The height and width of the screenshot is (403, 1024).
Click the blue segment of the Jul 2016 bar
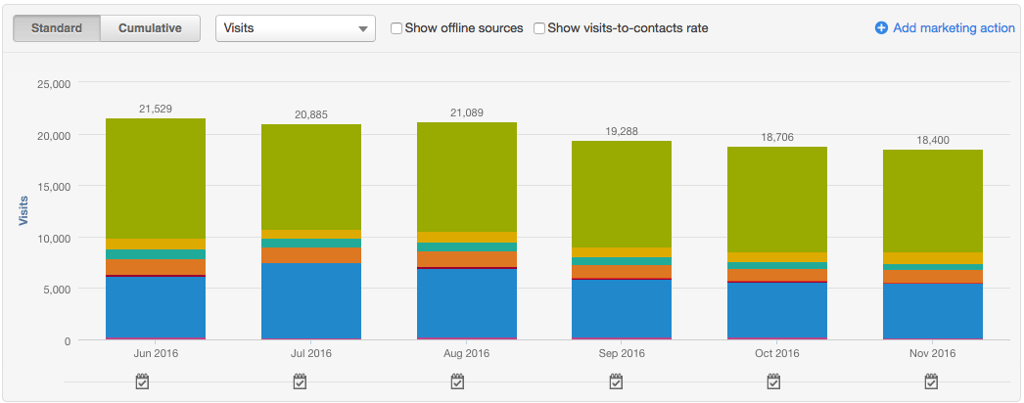pyautogui.click(x=311, y=300)
